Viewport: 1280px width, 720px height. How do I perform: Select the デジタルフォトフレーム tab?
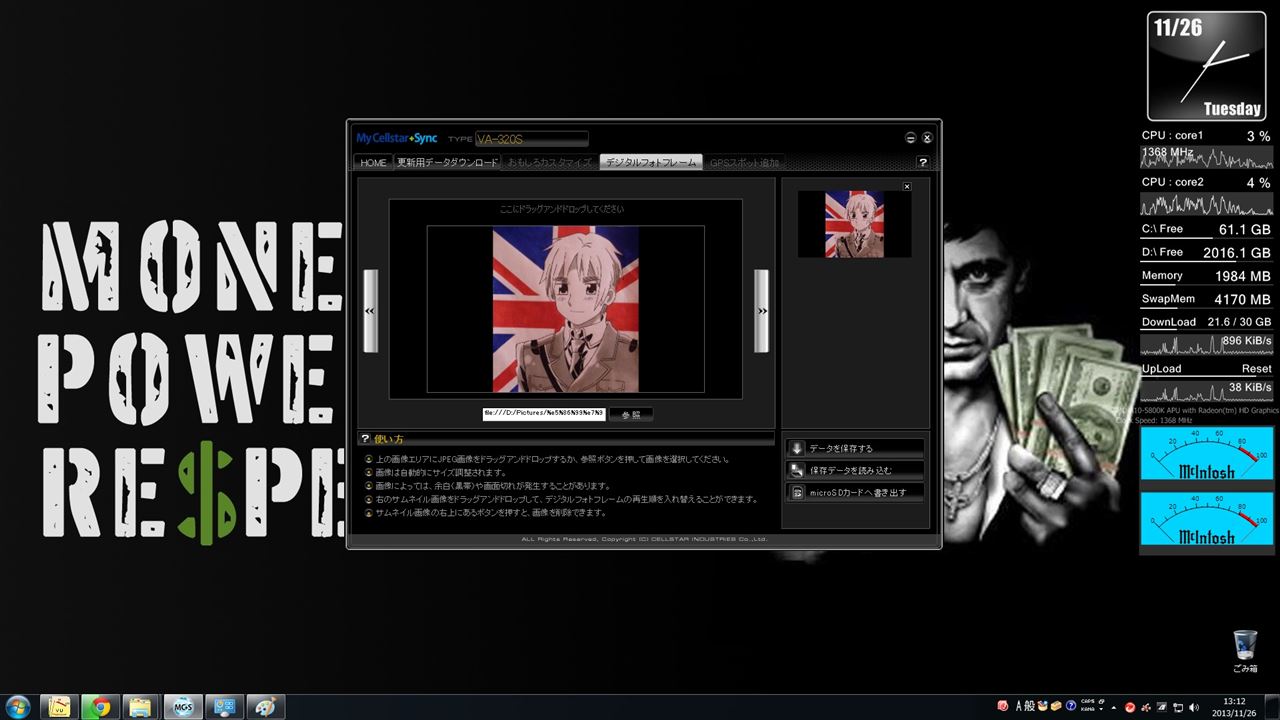point(651,162)
